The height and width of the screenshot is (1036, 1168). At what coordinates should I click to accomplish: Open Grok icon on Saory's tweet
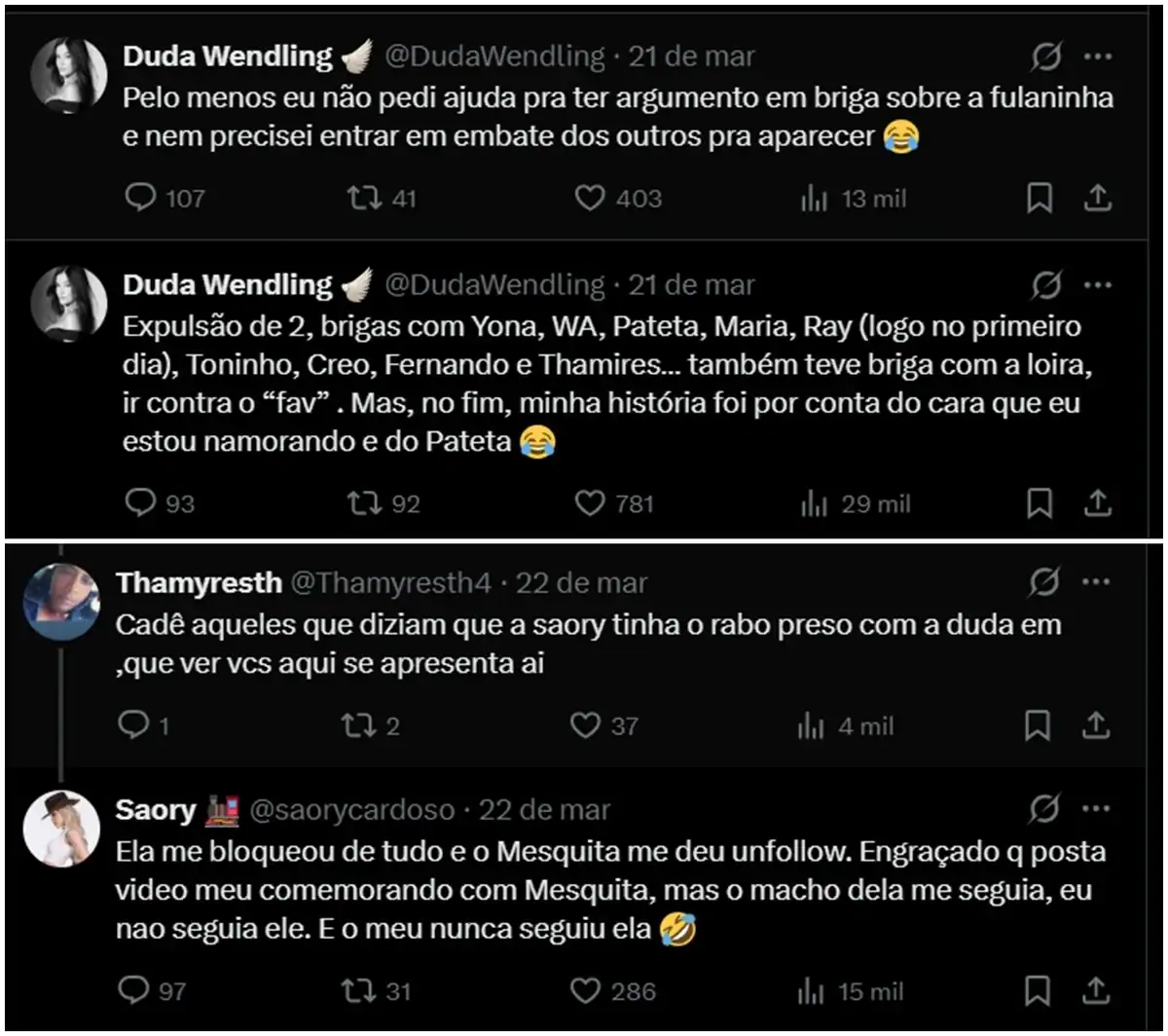(x=1045, y=810)
